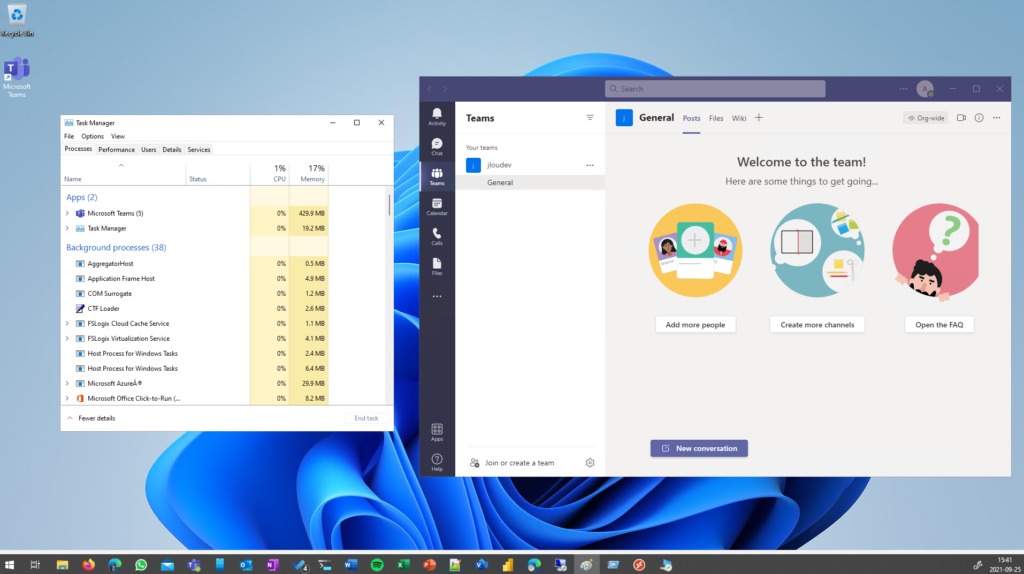Open the Microsoft Teams desktop shortcut
This screenshot has height=574, width=1024.
tap(16, 78)
